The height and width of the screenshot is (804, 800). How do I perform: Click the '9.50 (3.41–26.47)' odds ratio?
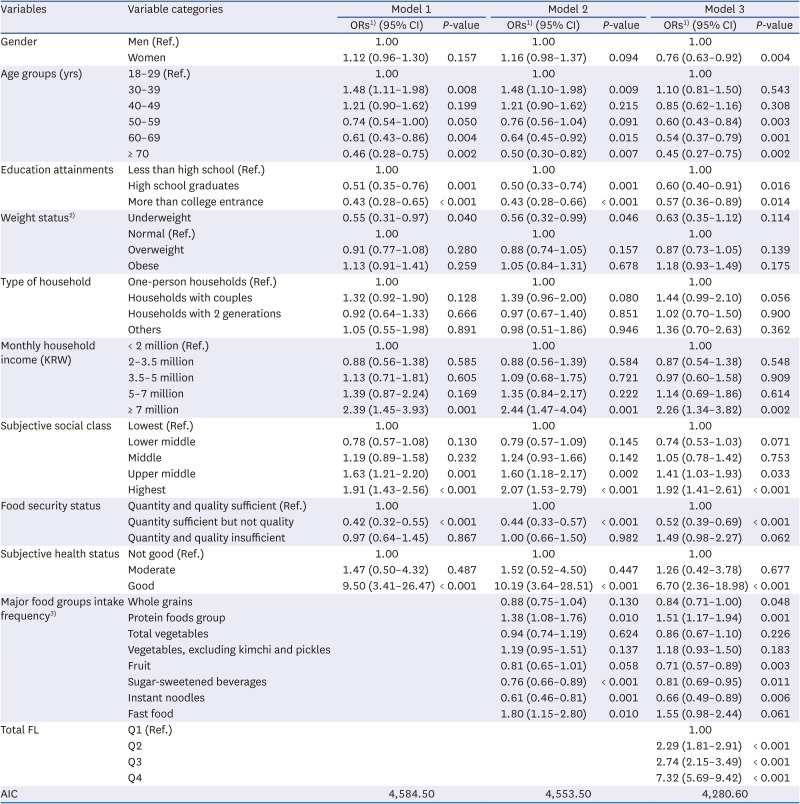point(388,586)
